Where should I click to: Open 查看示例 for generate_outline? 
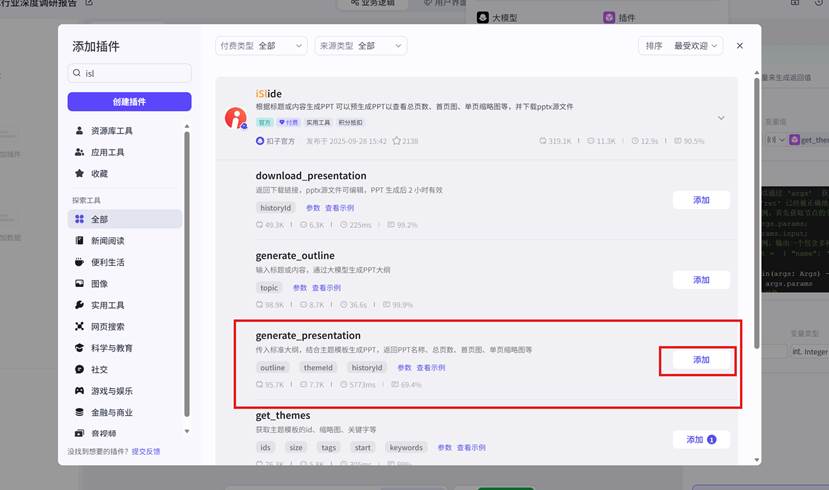(326, 288)
